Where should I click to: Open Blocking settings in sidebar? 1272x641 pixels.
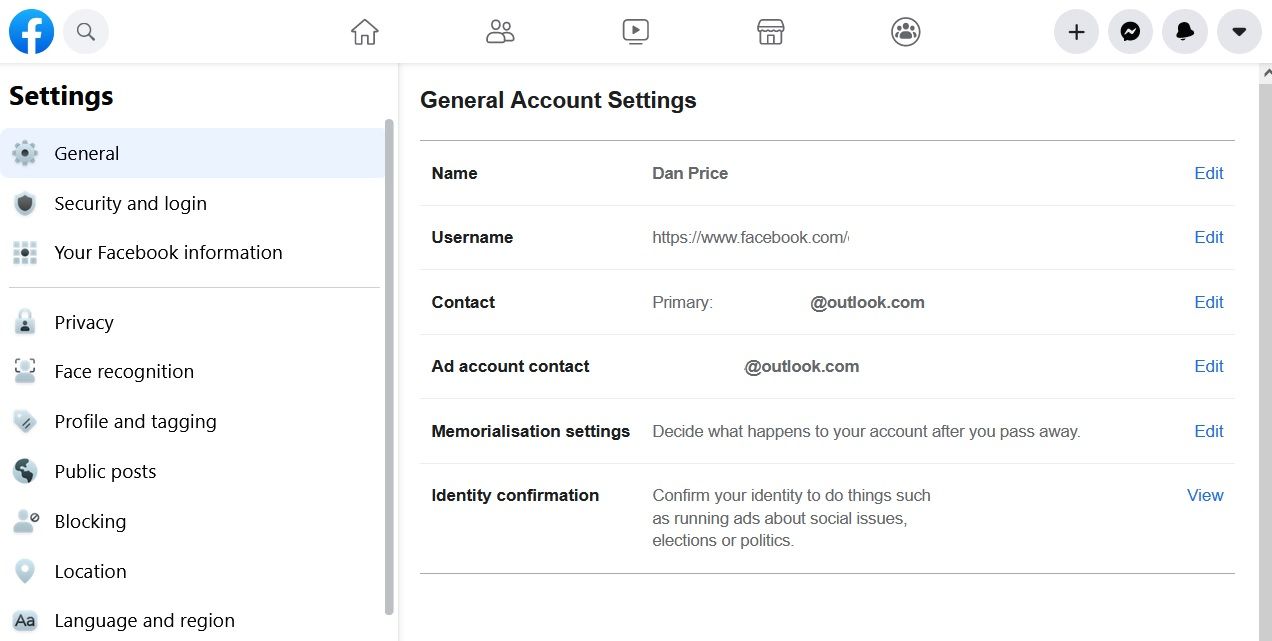coord(90,521)
